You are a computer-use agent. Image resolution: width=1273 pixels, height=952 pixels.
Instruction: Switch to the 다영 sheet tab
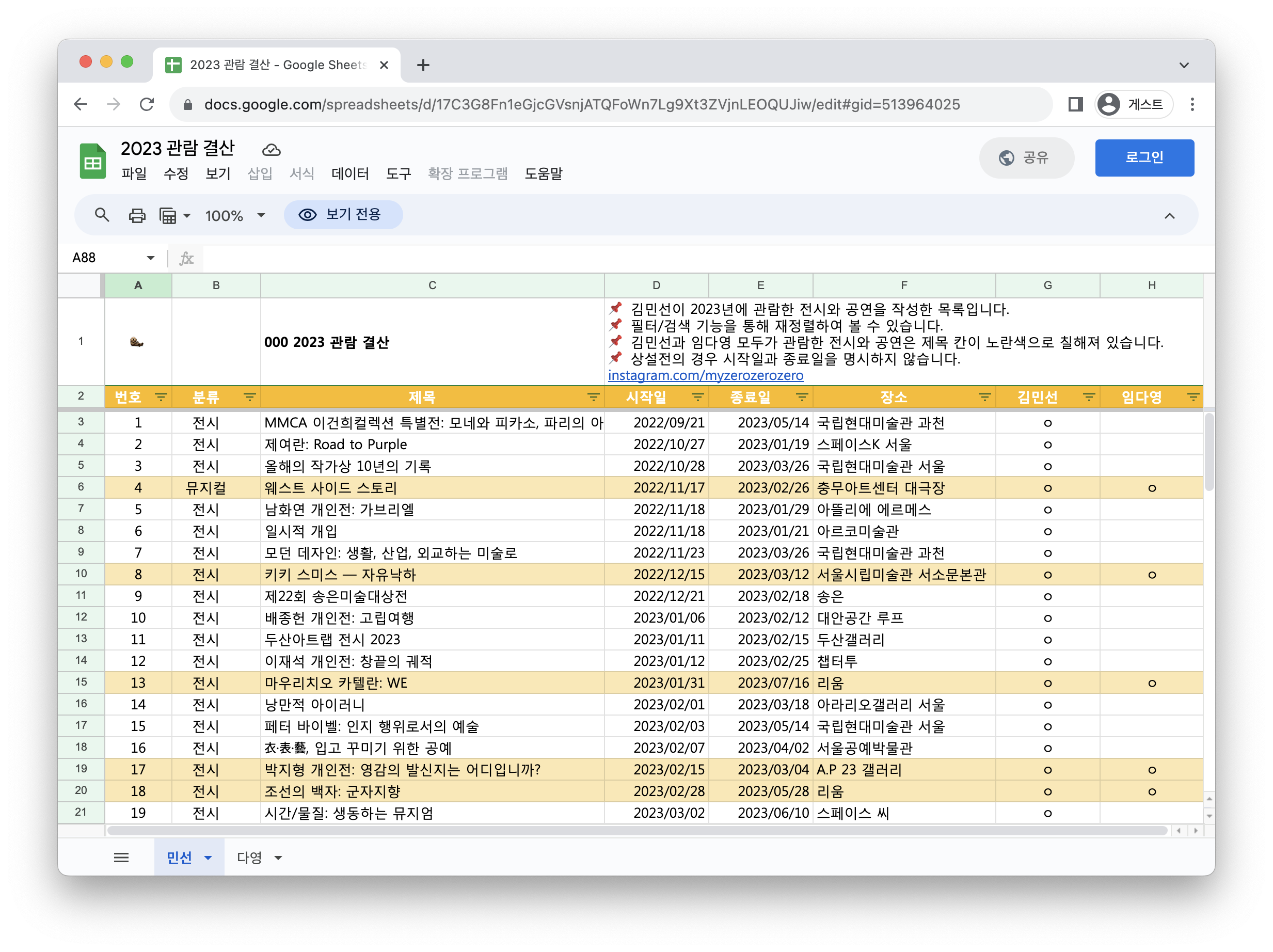250,858
